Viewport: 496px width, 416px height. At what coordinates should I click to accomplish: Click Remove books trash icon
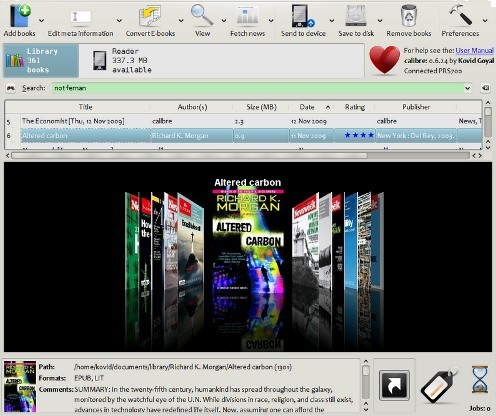click(409, 16)
